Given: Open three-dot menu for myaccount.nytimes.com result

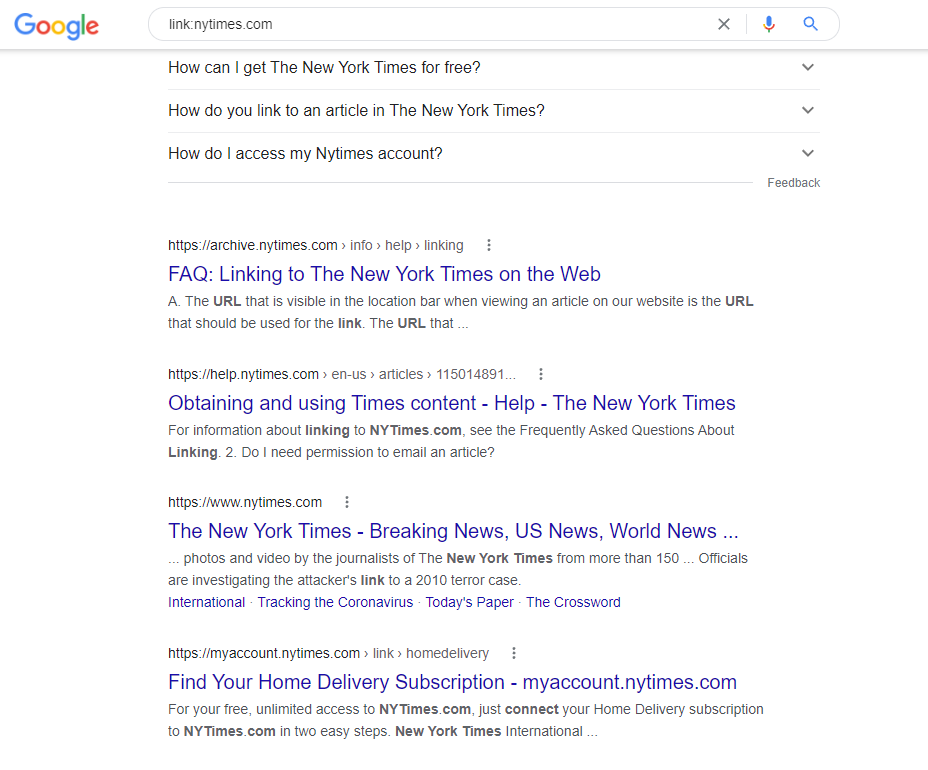Looking at the screenshot, I should [514, 653].
